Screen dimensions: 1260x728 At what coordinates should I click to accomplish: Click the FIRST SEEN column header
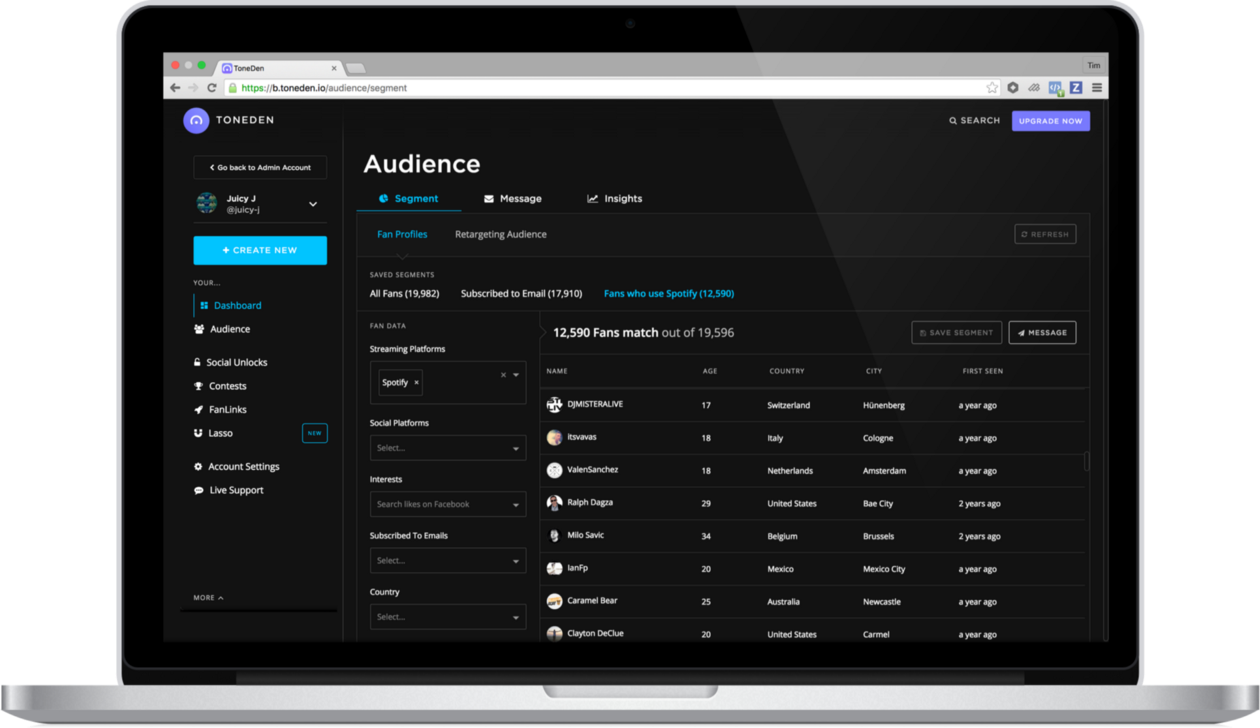click(983, 371)
